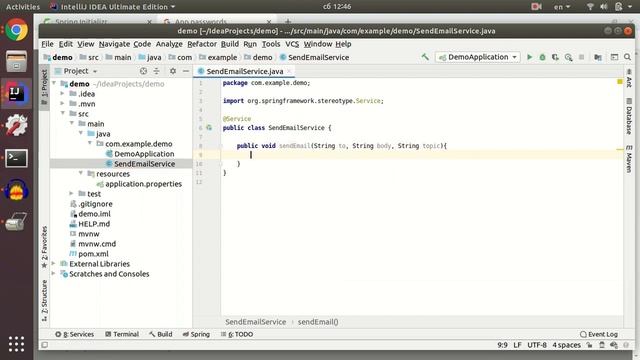Click UTF-8 encoding in status bar
Screen dimensions: 640x360
pyautogui.click(x=537, y=345)
